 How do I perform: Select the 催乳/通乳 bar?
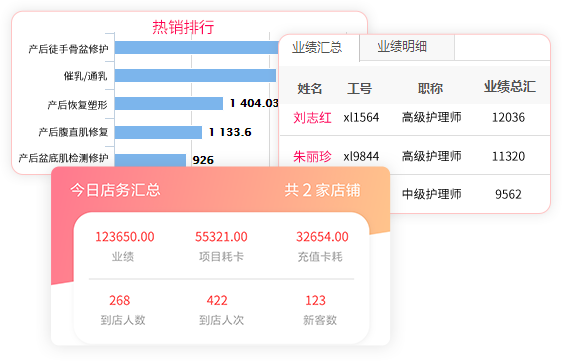click(195, 76)
